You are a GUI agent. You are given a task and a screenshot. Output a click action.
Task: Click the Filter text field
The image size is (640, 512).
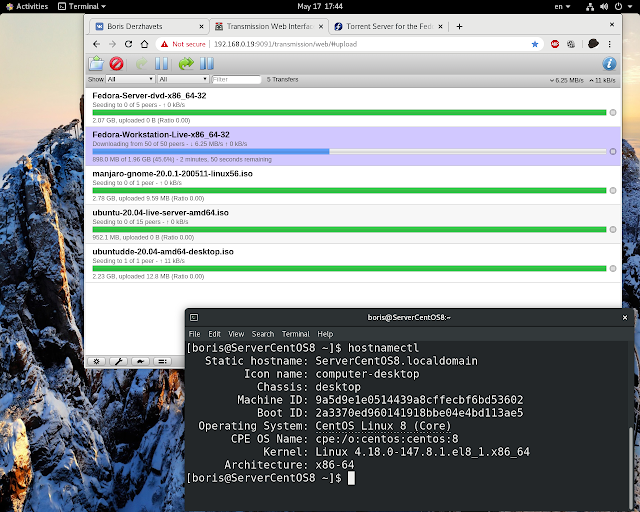coord(236,79)
